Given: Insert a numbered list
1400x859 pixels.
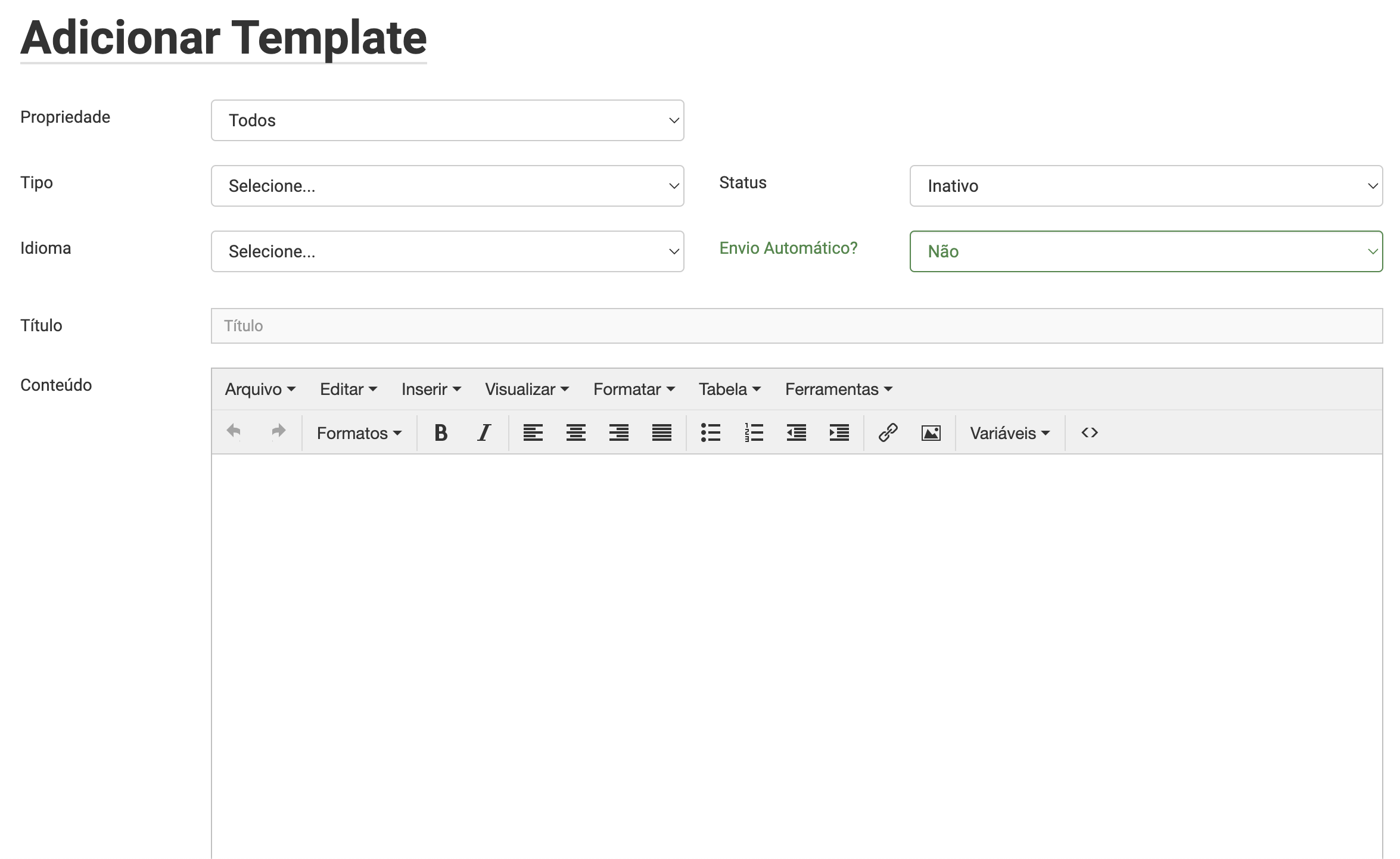Looking at the screenshot, I should click(x=754, y=432).
